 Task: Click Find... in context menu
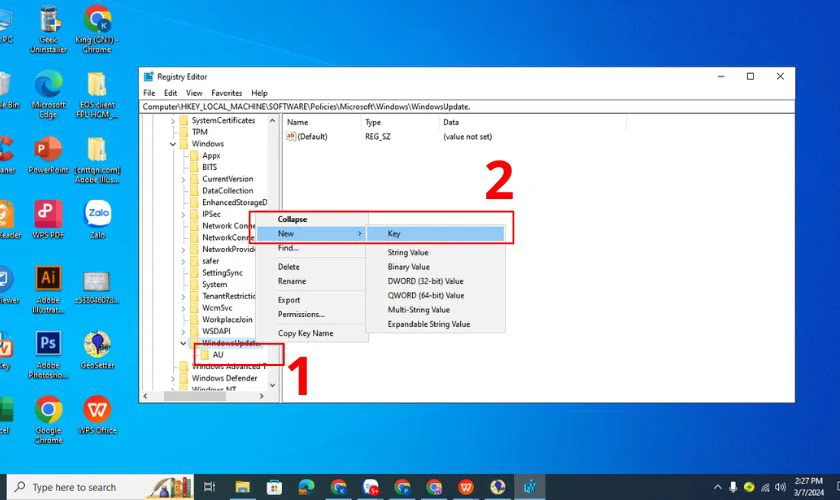click(312, 248)
